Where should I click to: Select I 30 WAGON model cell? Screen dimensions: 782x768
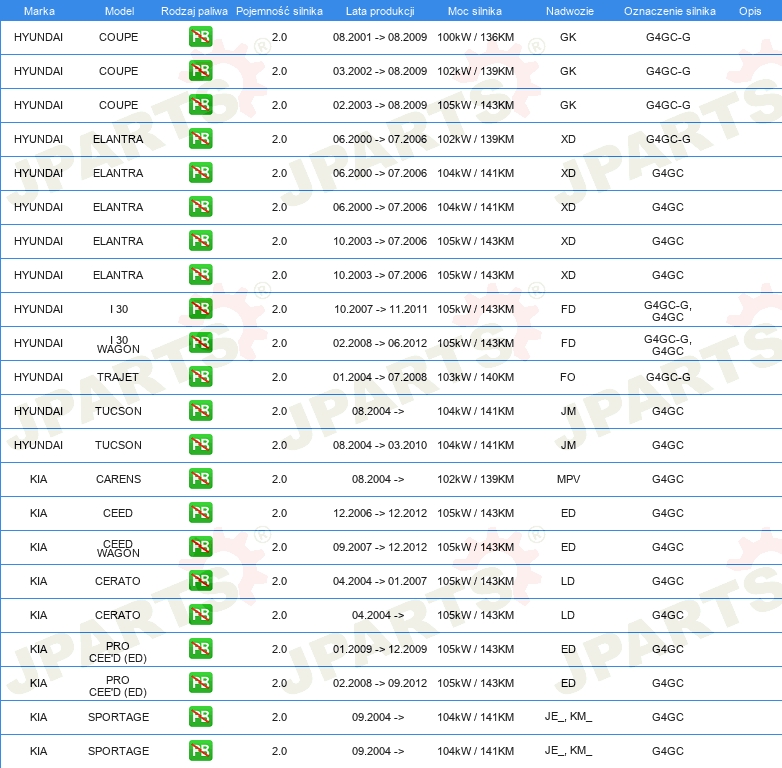[x=118, y=344]
